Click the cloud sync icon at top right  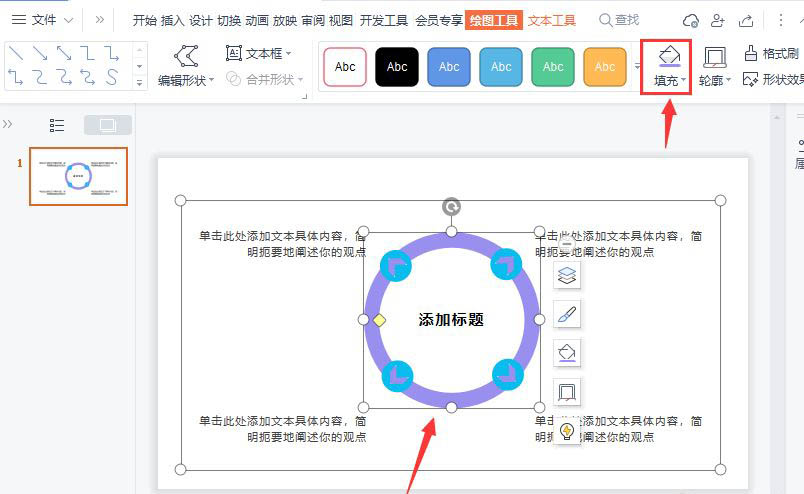click(x=690, y=20)
